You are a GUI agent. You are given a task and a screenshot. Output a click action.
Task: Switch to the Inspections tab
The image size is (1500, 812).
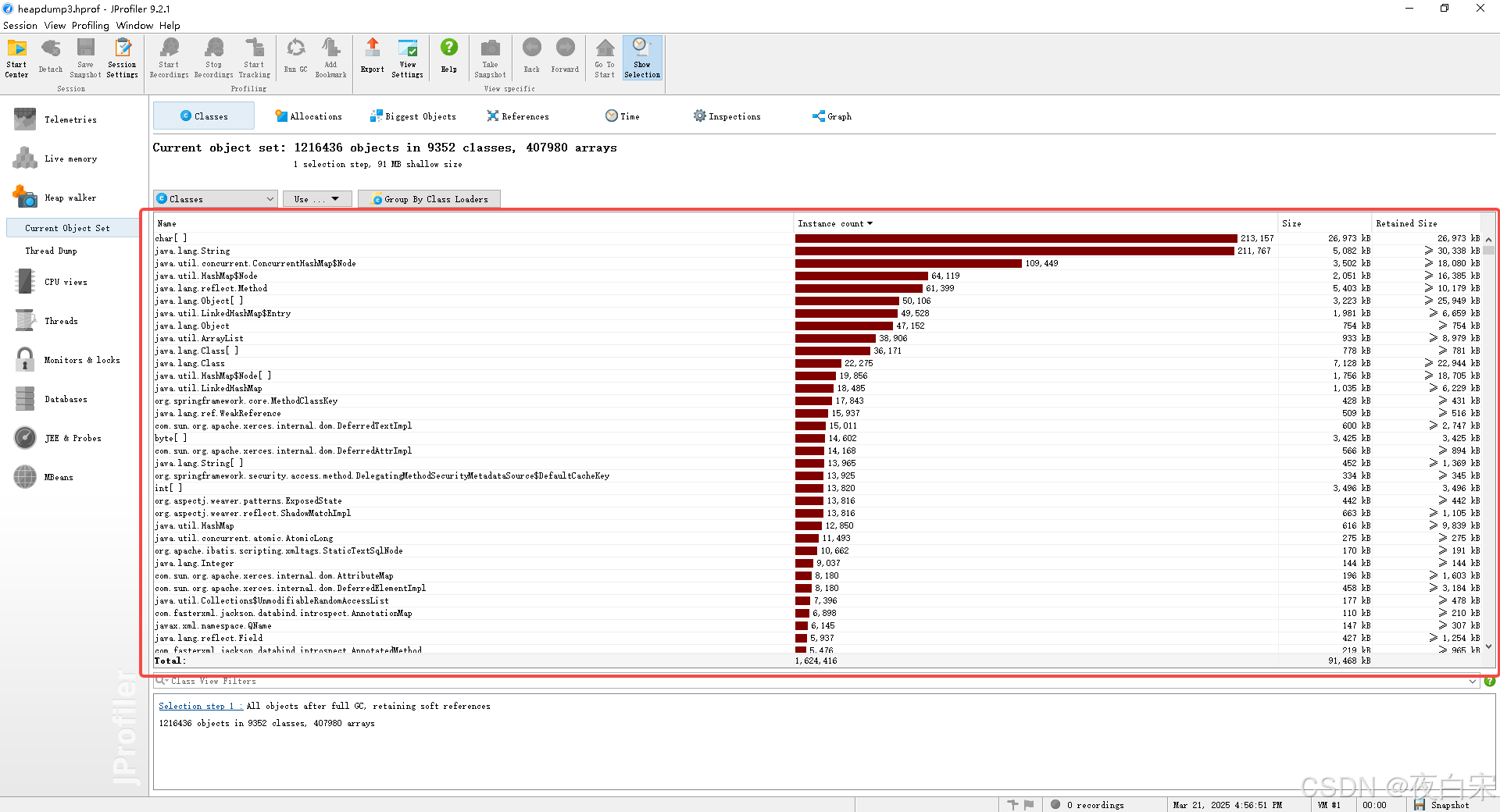tap(727, 116)
